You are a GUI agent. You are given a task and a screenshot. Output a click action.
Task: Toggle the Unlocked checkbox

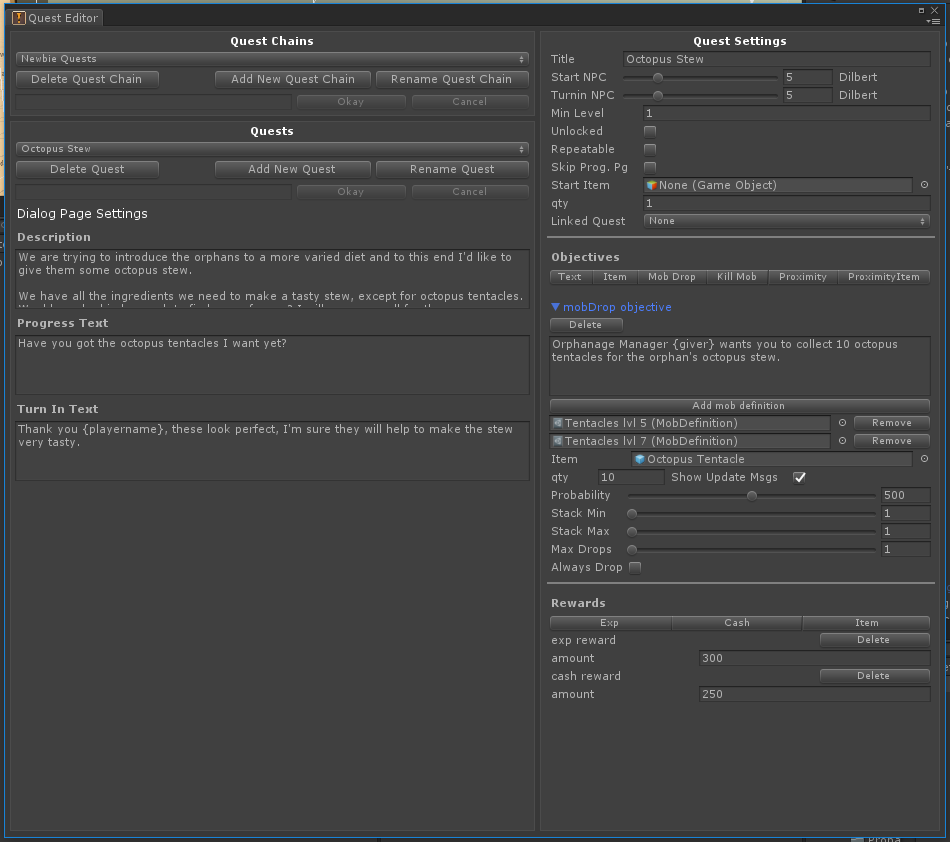(650, 131)
